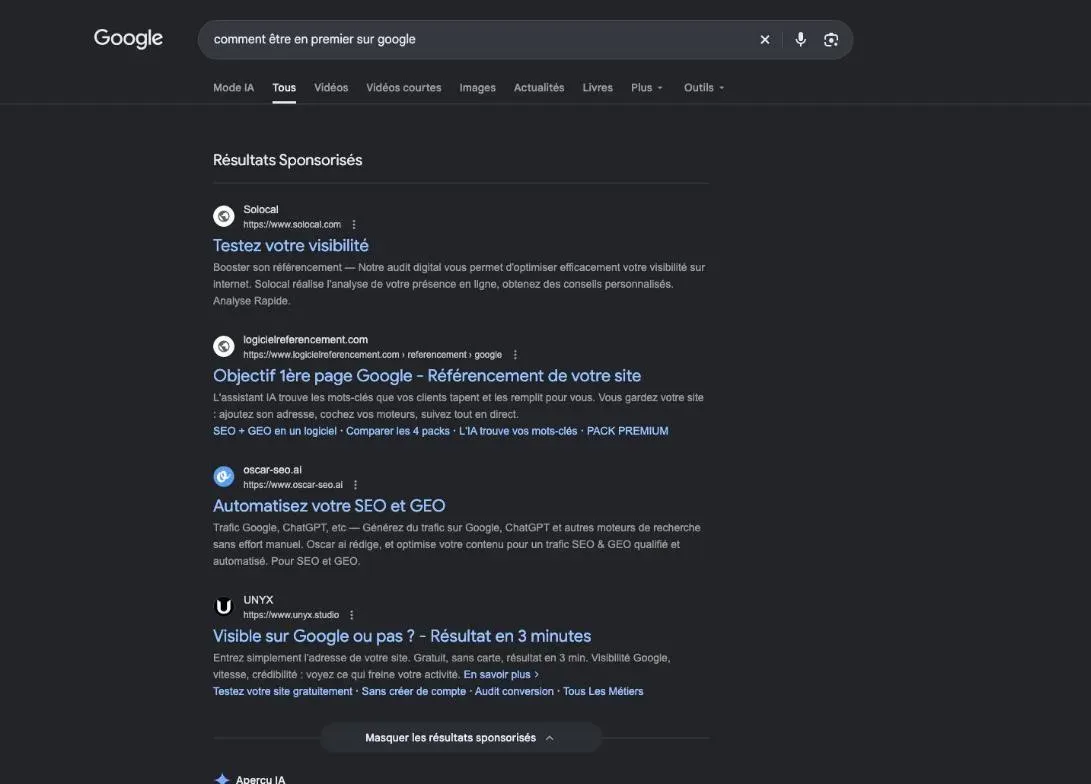Open the three-dot menu next to oscar-seo.ai URL
Screen dimensions: 1091x784
[356, 485]
